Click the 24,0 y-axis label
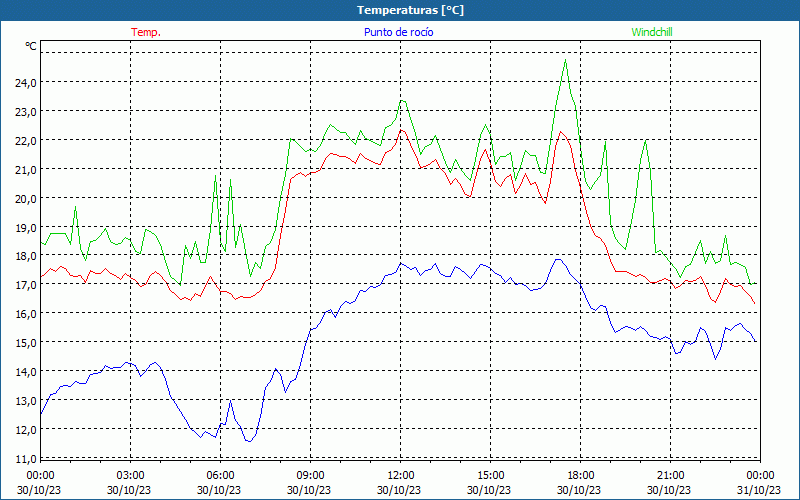Image resolution: width=800 pixels, height=500 pixels. (x=26, y=83)
